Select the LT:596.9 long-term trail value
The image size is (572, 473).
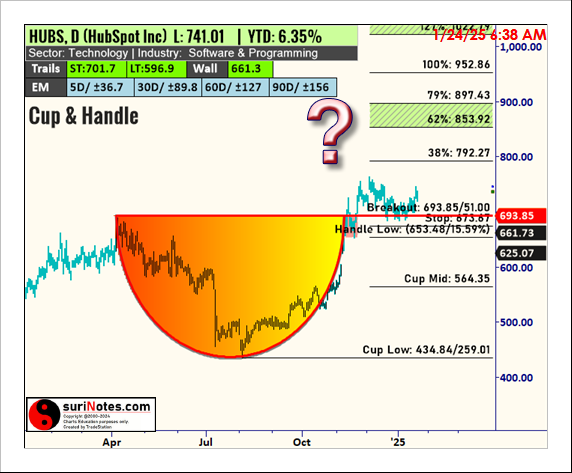(156, 69)
